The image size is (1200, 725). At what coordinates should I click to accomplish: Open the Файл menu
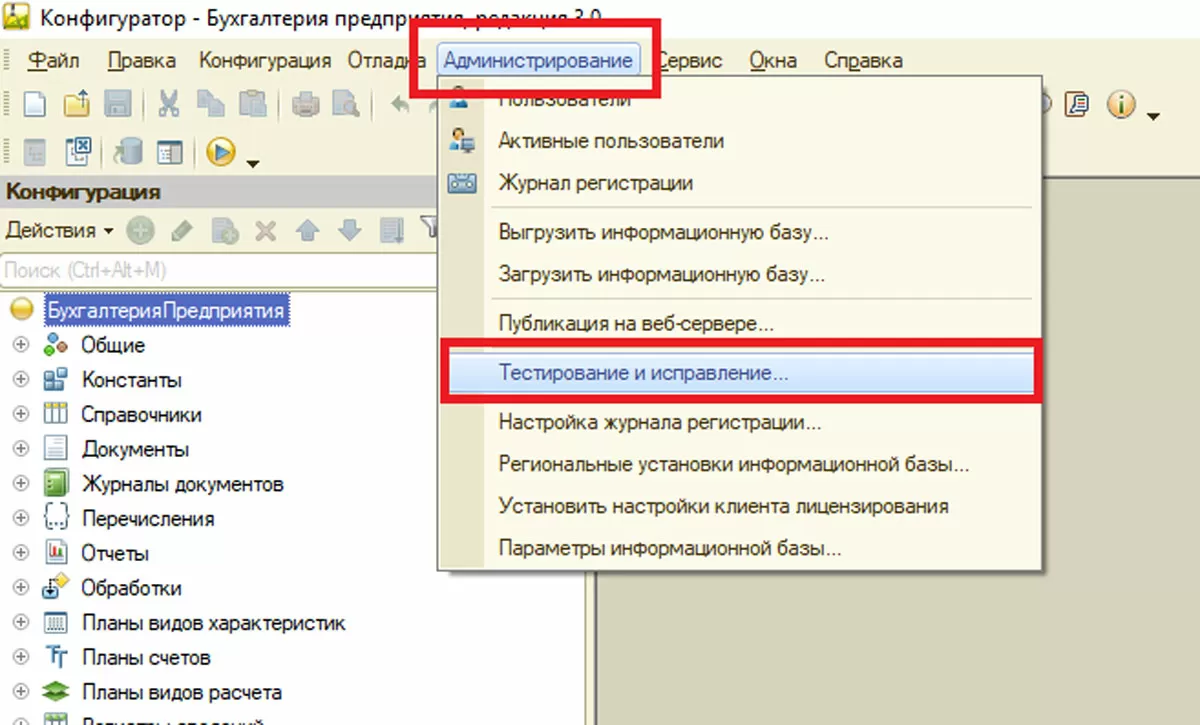(x=54, y=60)
